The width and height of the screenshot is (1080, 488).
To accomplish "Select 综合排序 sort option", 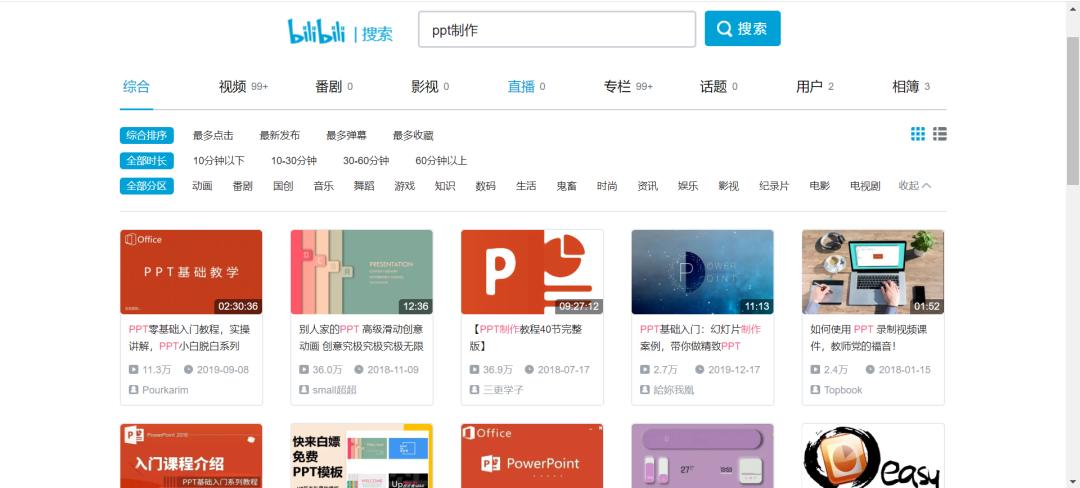I will 147,136.
